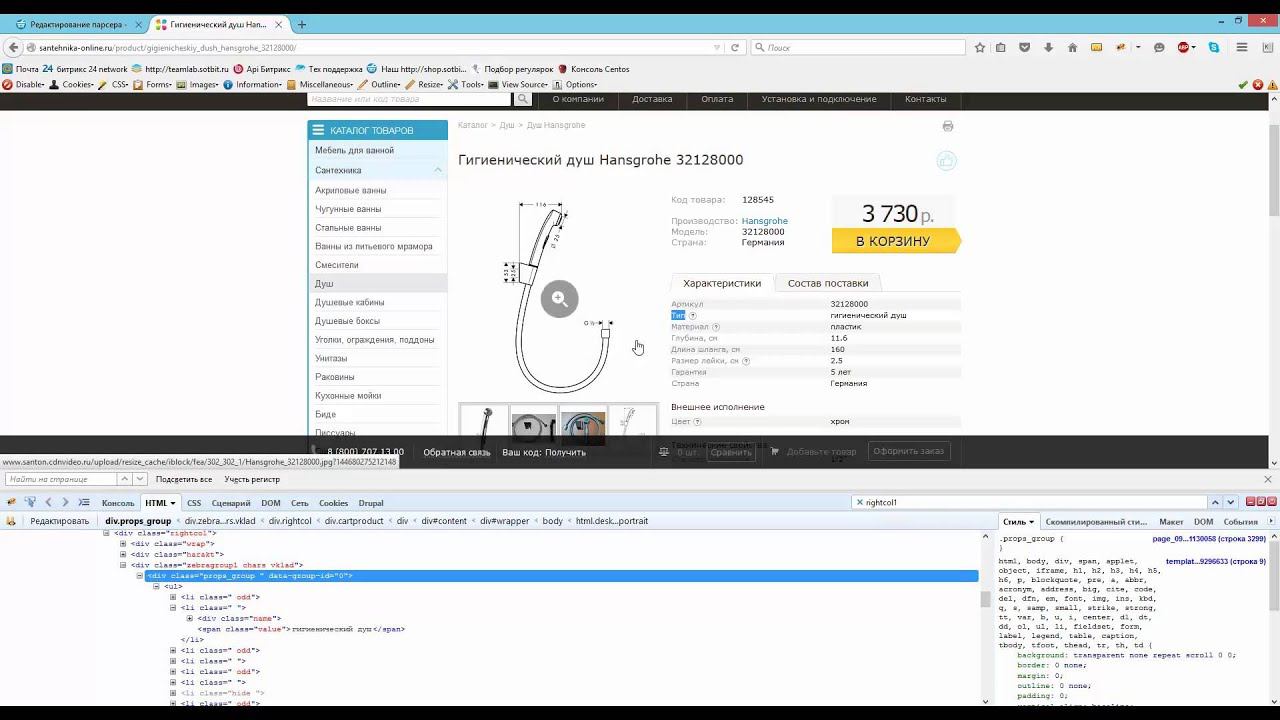Open the Web Developer 'View Source' menu
The width and height of the screenshot is (1280, 720).
520,85
